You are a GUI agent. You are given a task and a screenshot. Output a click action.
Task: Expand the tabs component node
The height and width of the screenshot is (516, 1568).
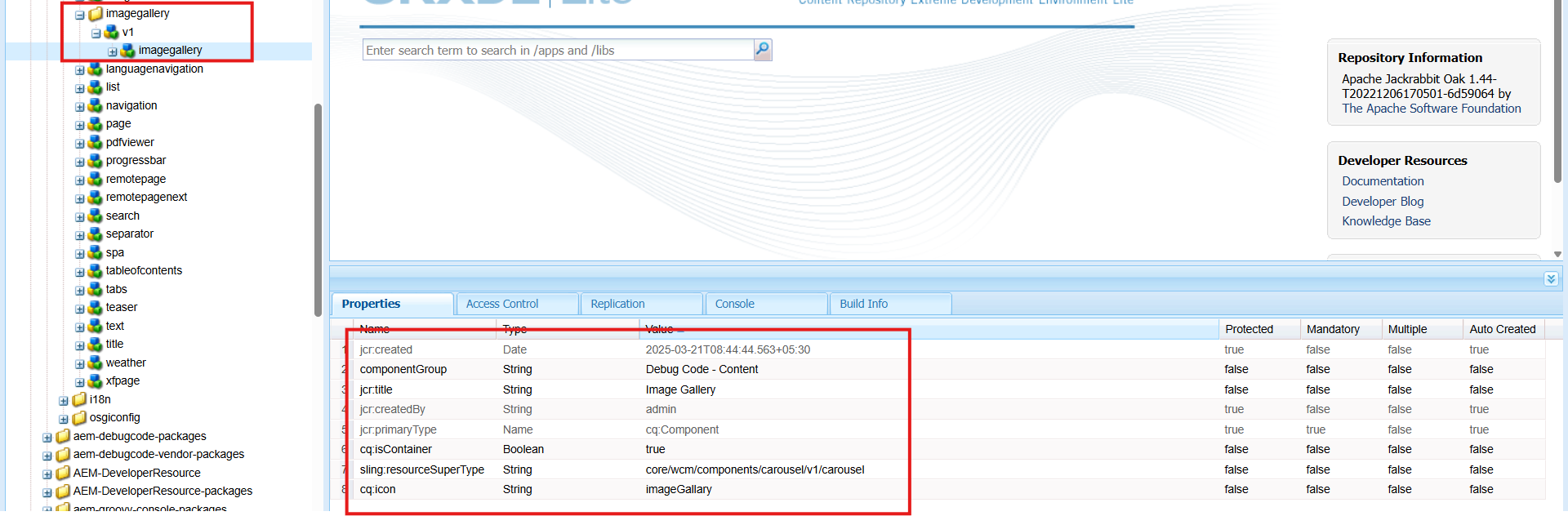pos(80,291)
